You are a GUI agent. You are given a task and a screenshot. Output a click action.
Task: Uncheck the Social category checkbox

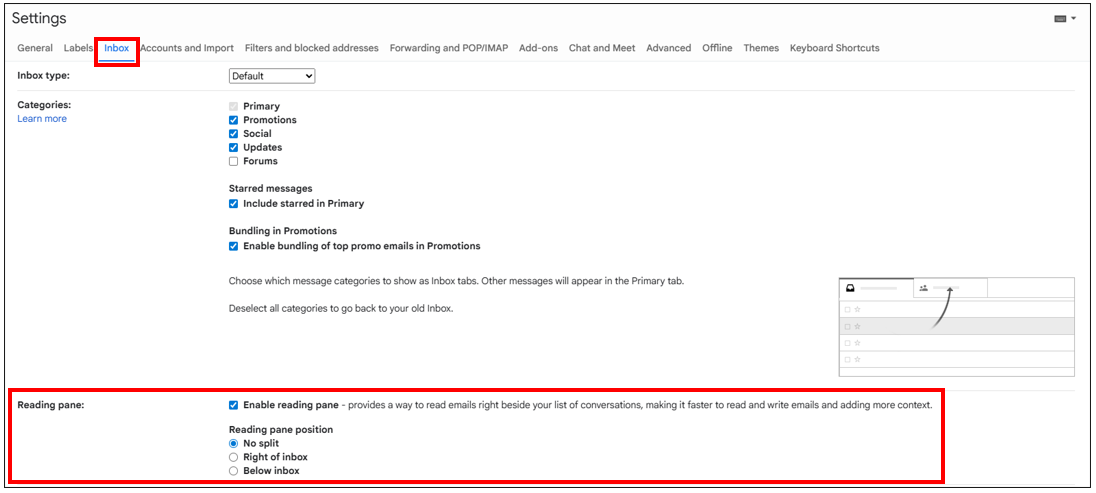pyautogui.click(x=234, y=134)
